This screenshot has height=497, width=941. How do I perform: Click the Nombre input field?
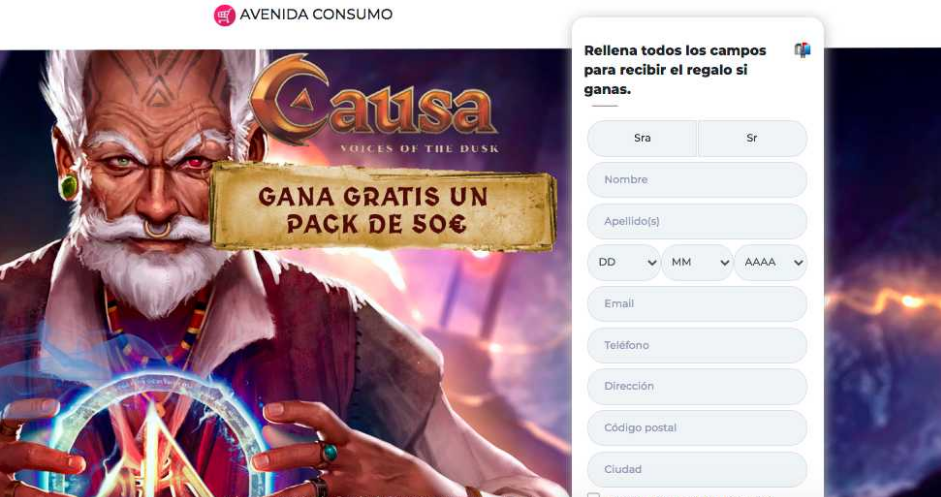pyautogui.click(x=697, y=179)
